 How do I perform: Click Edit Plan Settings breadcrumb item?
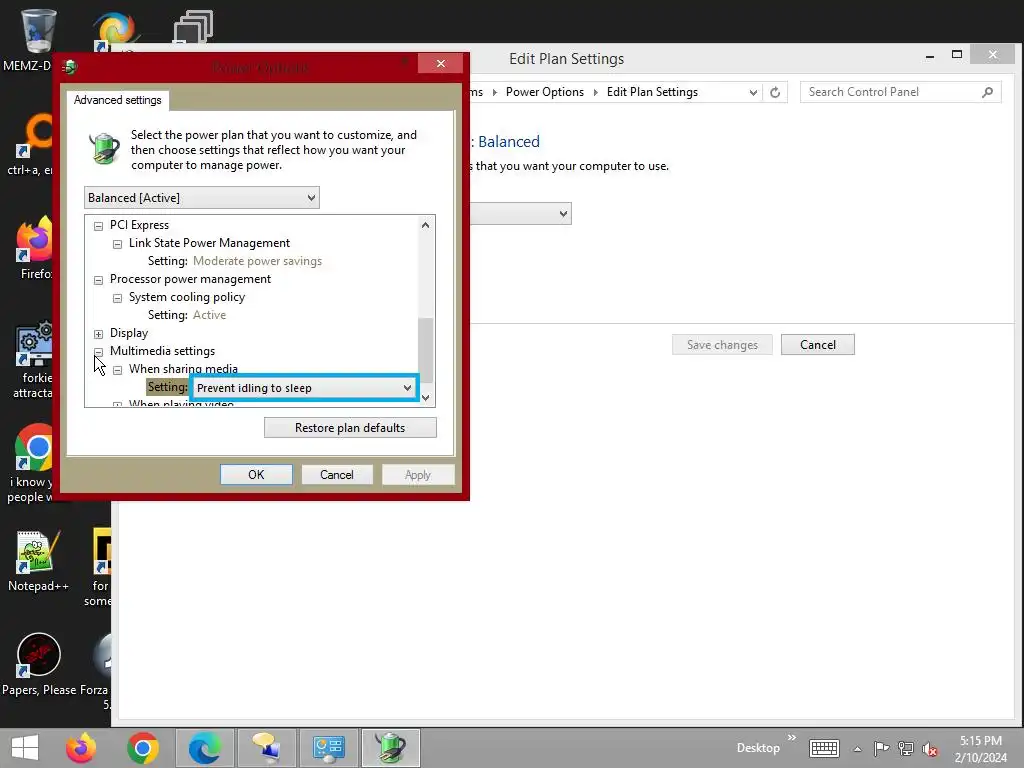(652, 92)
